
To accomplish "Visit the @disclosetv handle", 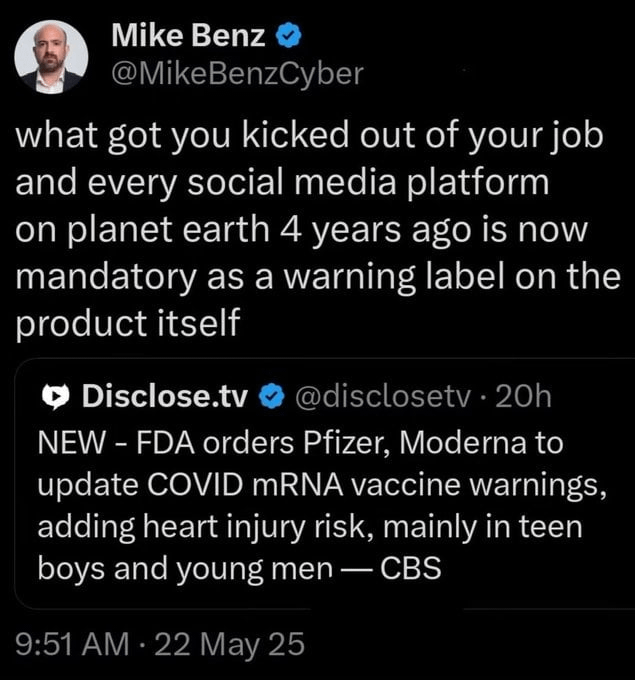I will pyautogui.click(x=383, y=397).
